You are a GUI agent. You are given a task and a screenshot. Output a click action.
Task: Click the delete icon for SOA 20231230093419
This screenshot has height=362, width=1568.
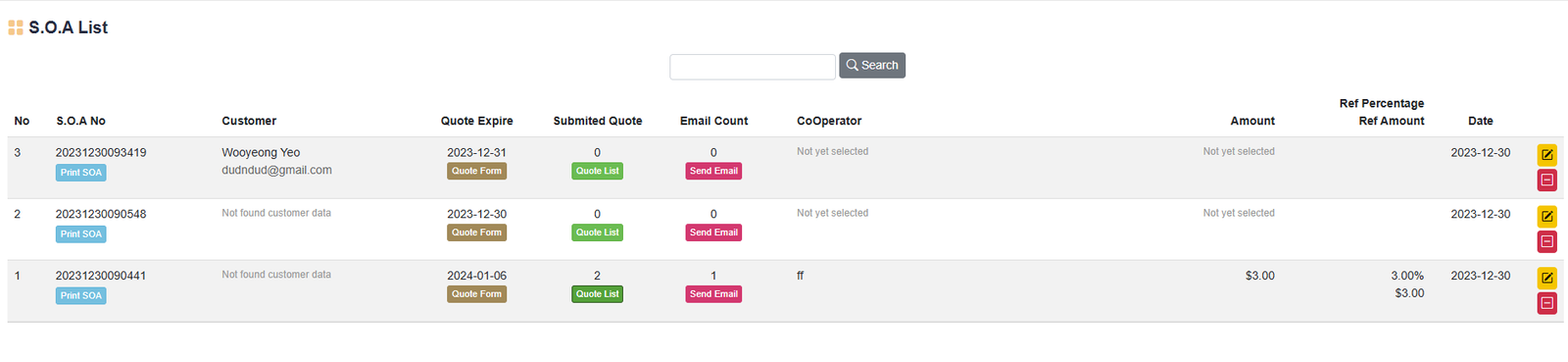click(1546, 180)
